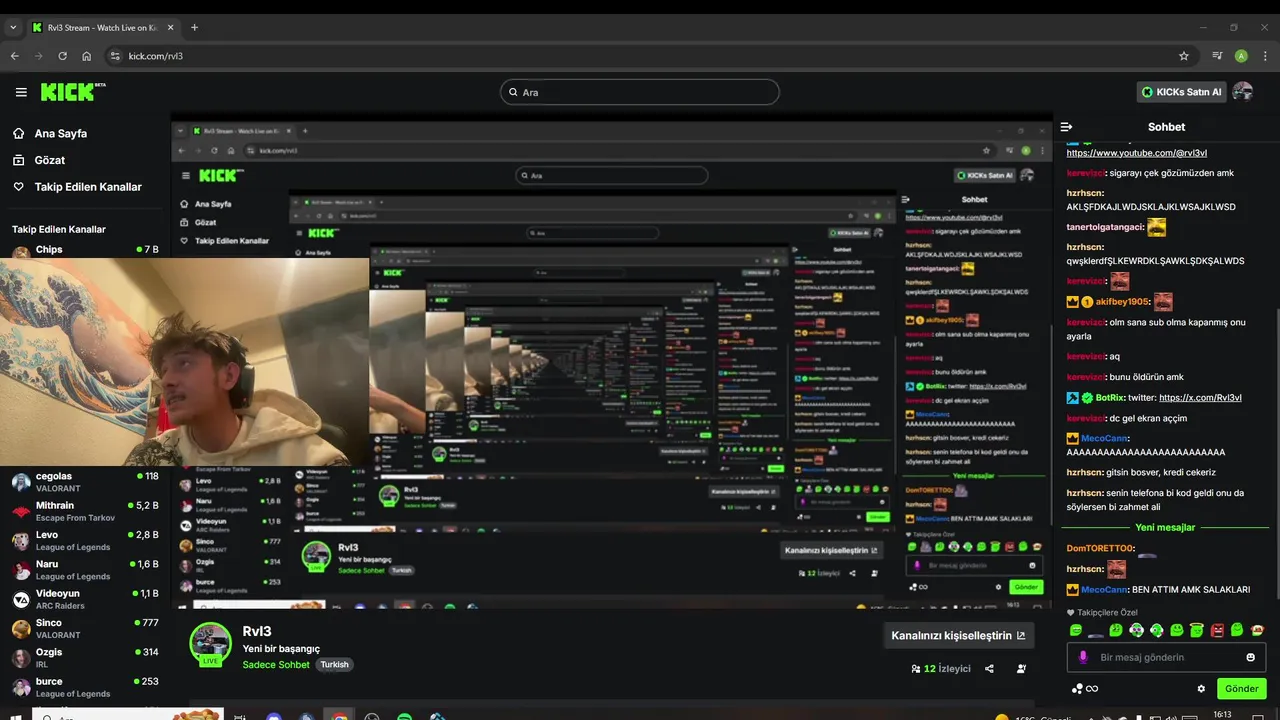1280x720 pixels.
Task: Reload the browser page
Action: click(62, 56)
